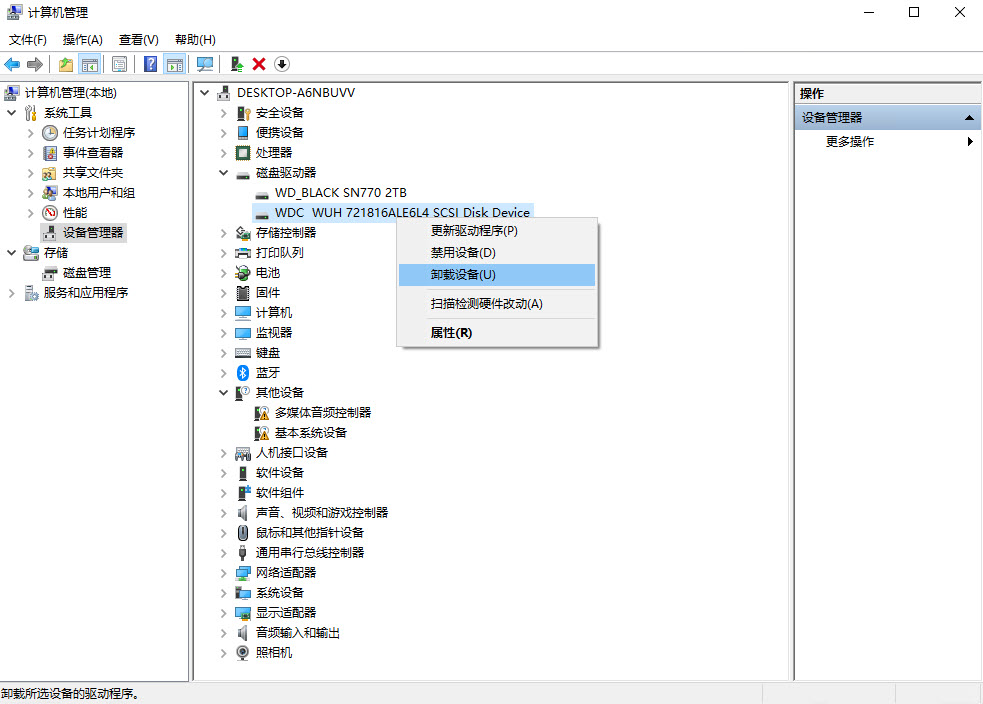The image size is (983, 704).
Task: Collapse the 存储 node in left tree
Action: (11, 253)
